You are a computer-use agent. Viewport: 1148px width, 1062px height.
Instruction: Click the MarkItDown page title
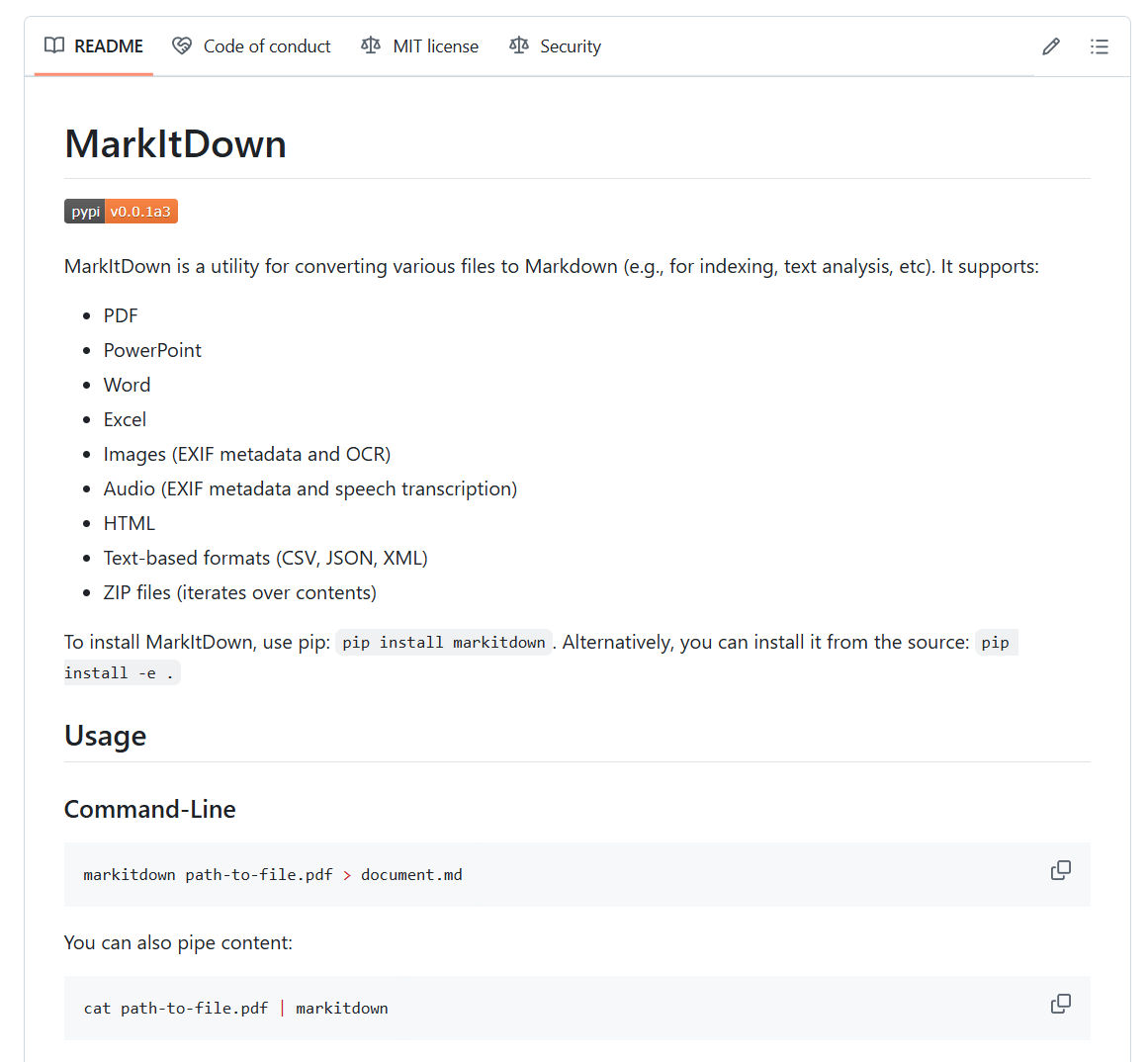tap(175, 144)
